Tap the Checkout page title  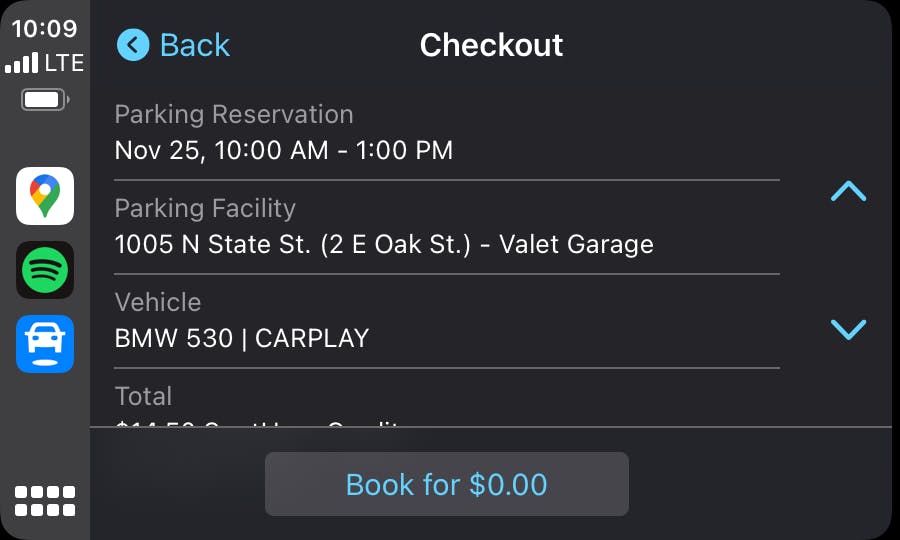491,45
